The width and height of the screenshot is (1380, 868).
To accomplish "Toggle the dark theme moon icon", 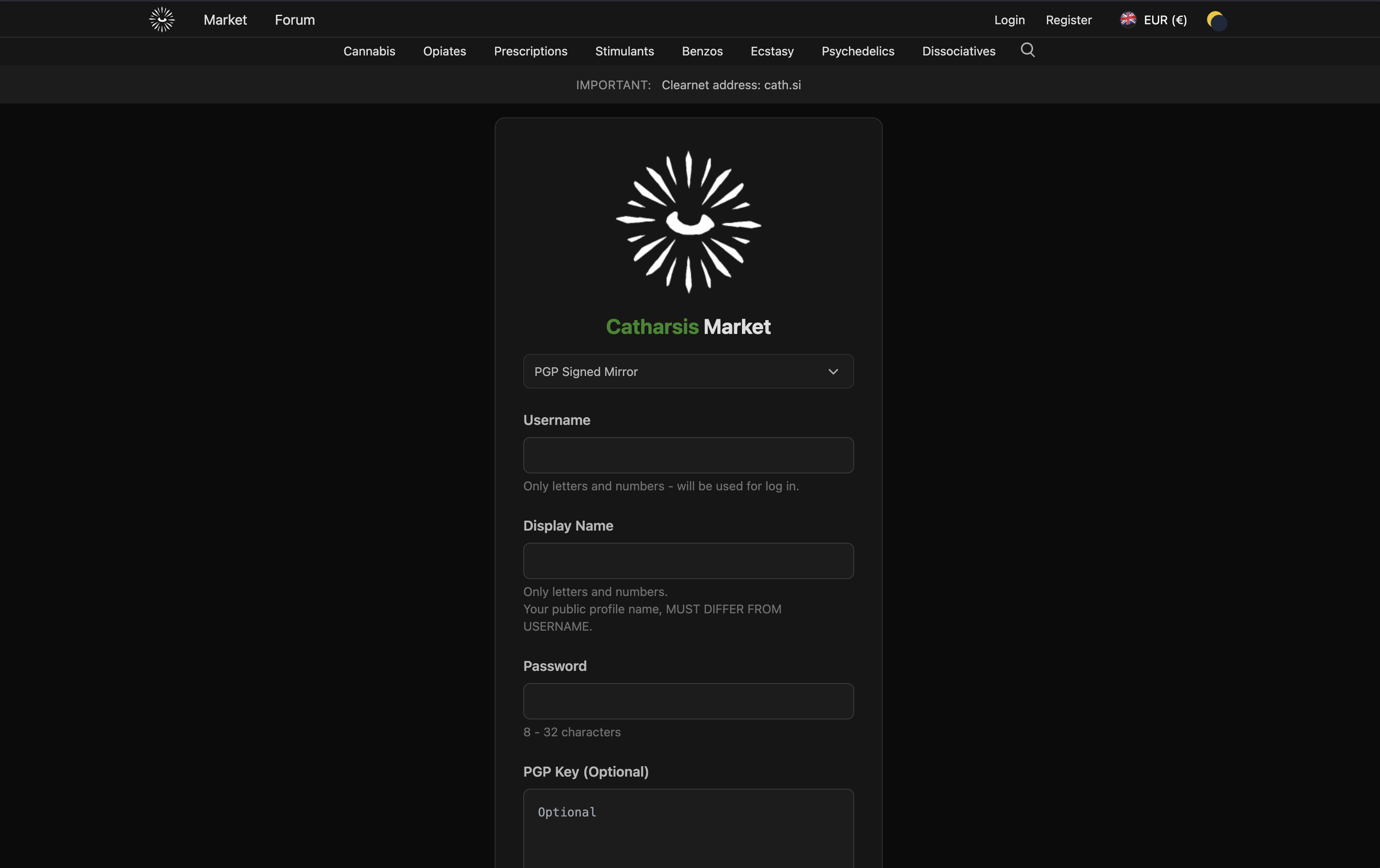I will click(x=1217, y=20).
